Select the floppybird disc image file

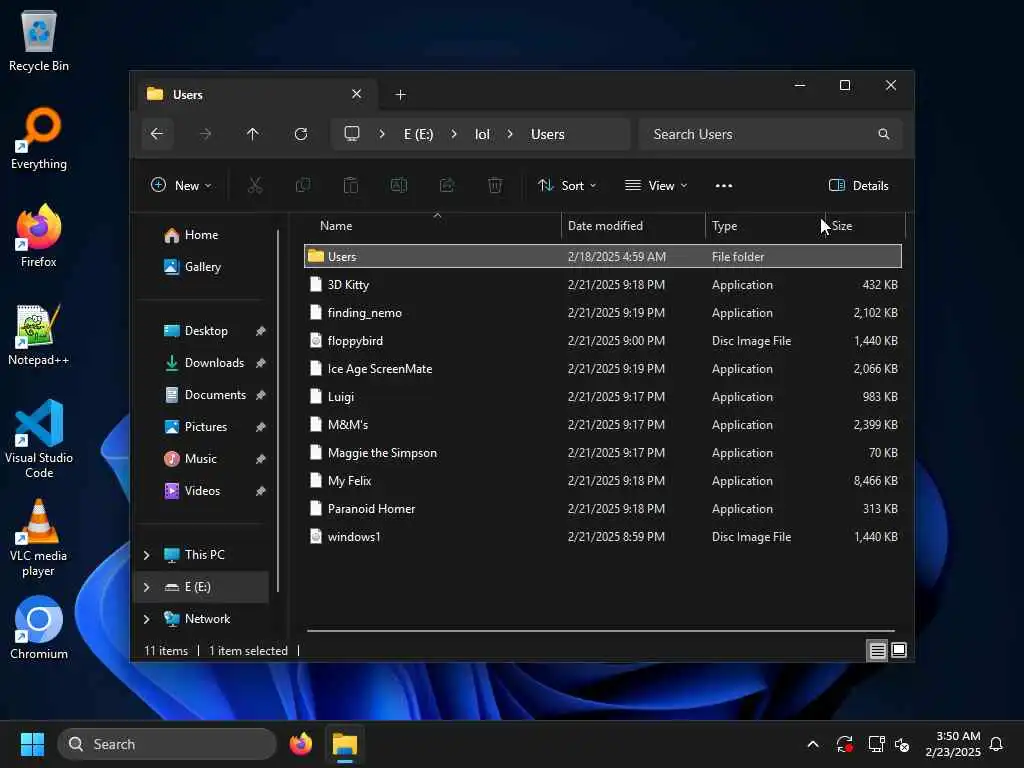pyautogui.click(x=603, y=341)
